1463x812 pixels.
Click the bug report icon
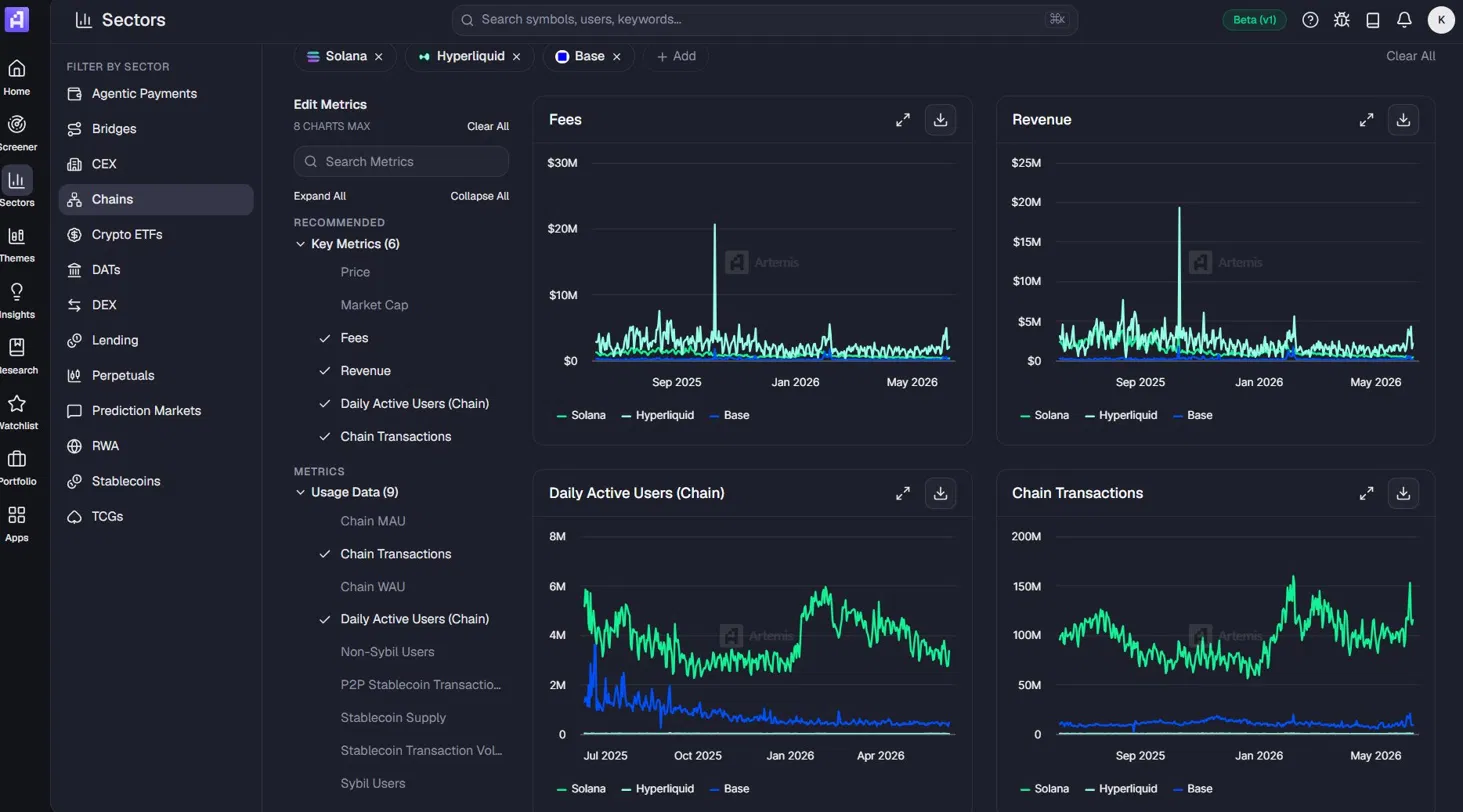pyautogui.click(x=1342, y=20)
